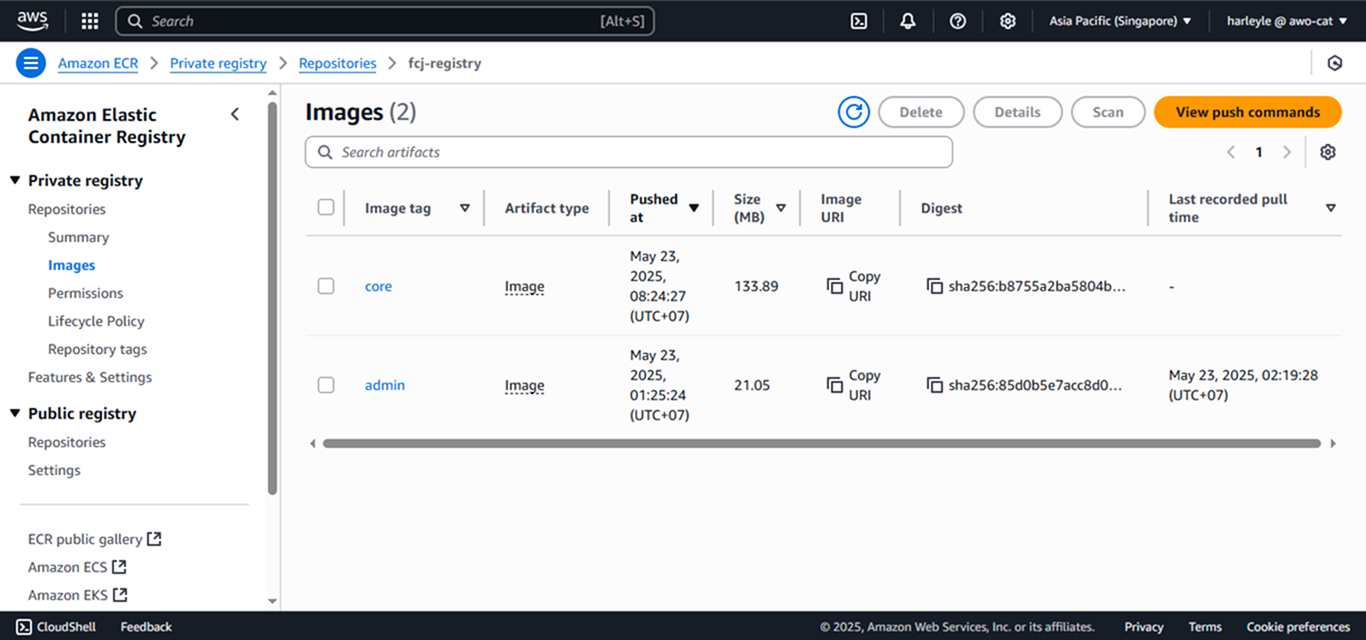
Task: Open the Feedback footer link
Action: pyautogui.click(x=146, y=627)
